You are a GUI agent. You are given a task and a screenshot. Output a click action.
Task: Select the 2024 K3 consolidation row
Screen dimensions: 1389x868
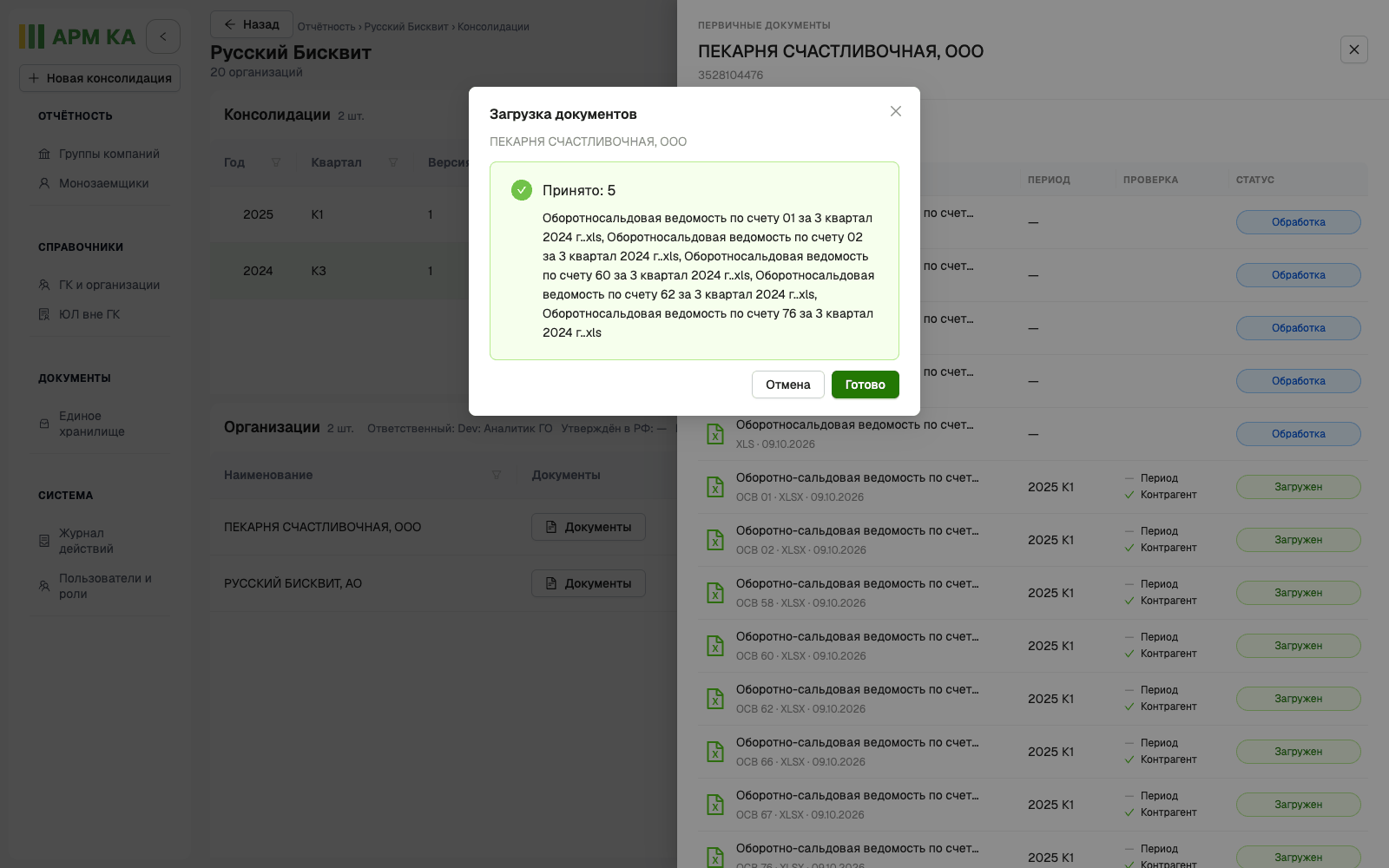pos(444,271)
